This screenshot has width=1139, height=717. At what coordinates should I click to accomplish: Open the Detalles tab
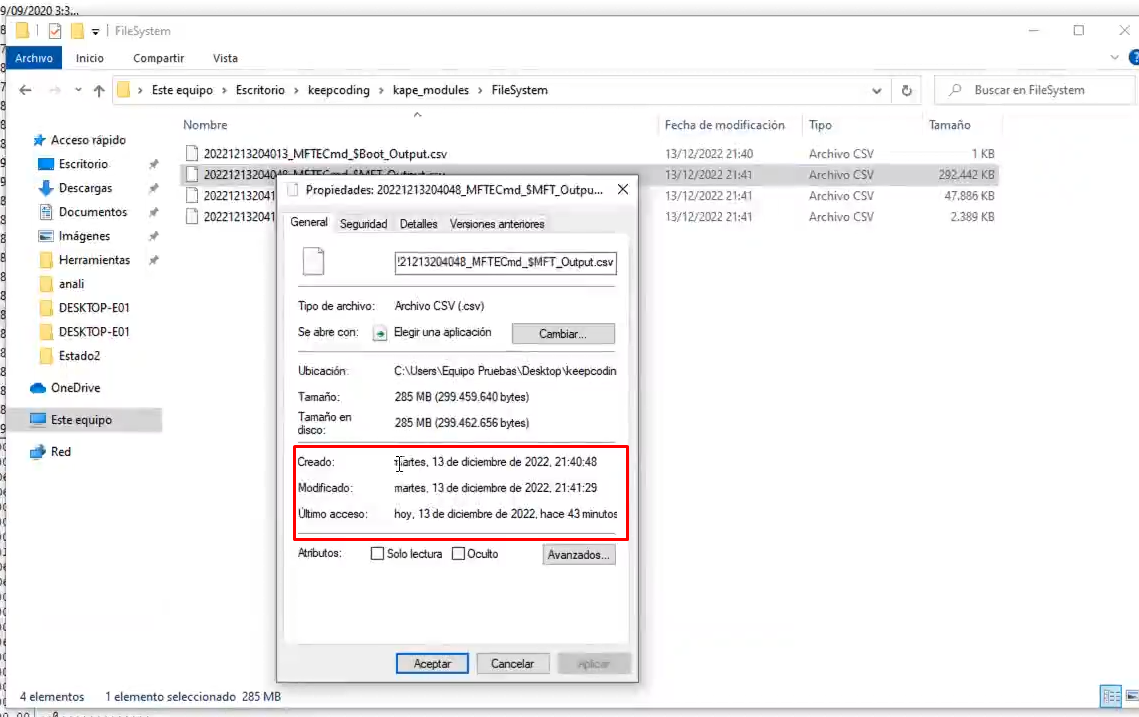tap(418, 224)
